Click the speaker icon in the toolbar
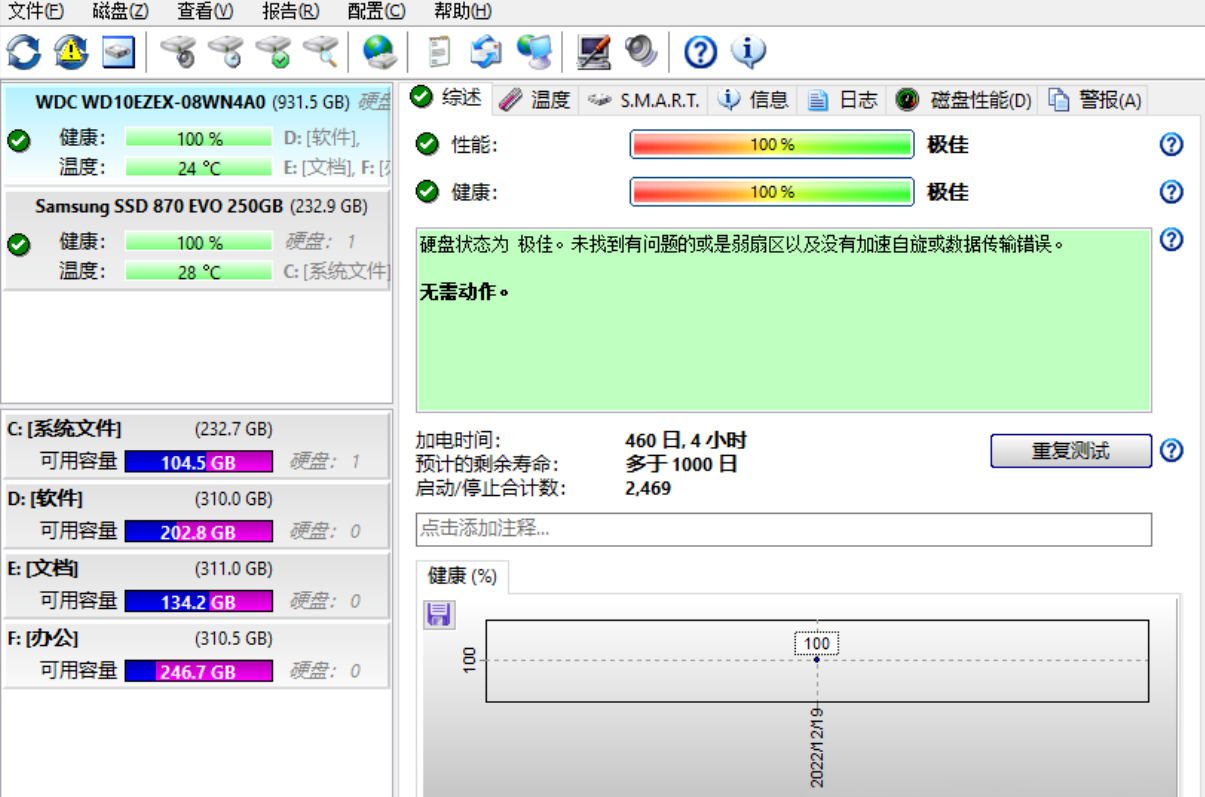Image resolution: width=1205 pixels, height=797 pixels. (640, 51)
